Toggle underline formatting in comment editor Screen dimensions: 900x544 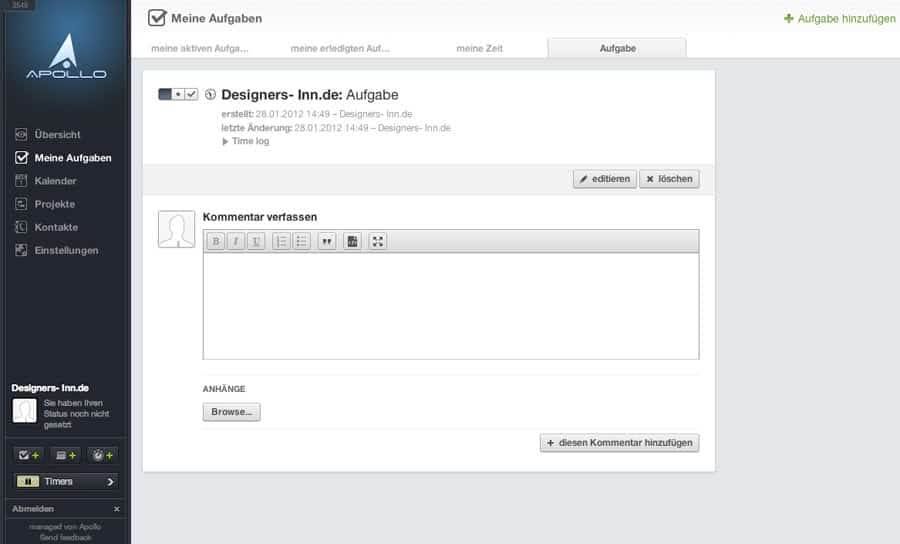tap(256, 241)
